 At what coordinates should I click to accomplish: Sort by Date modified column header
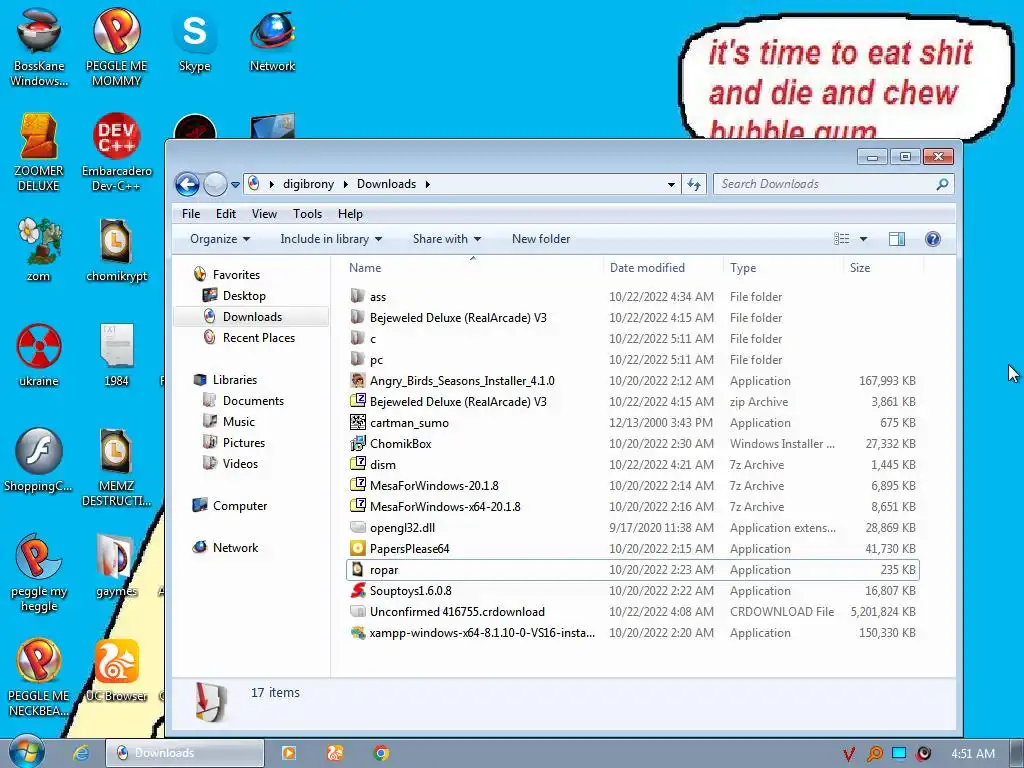664,268
